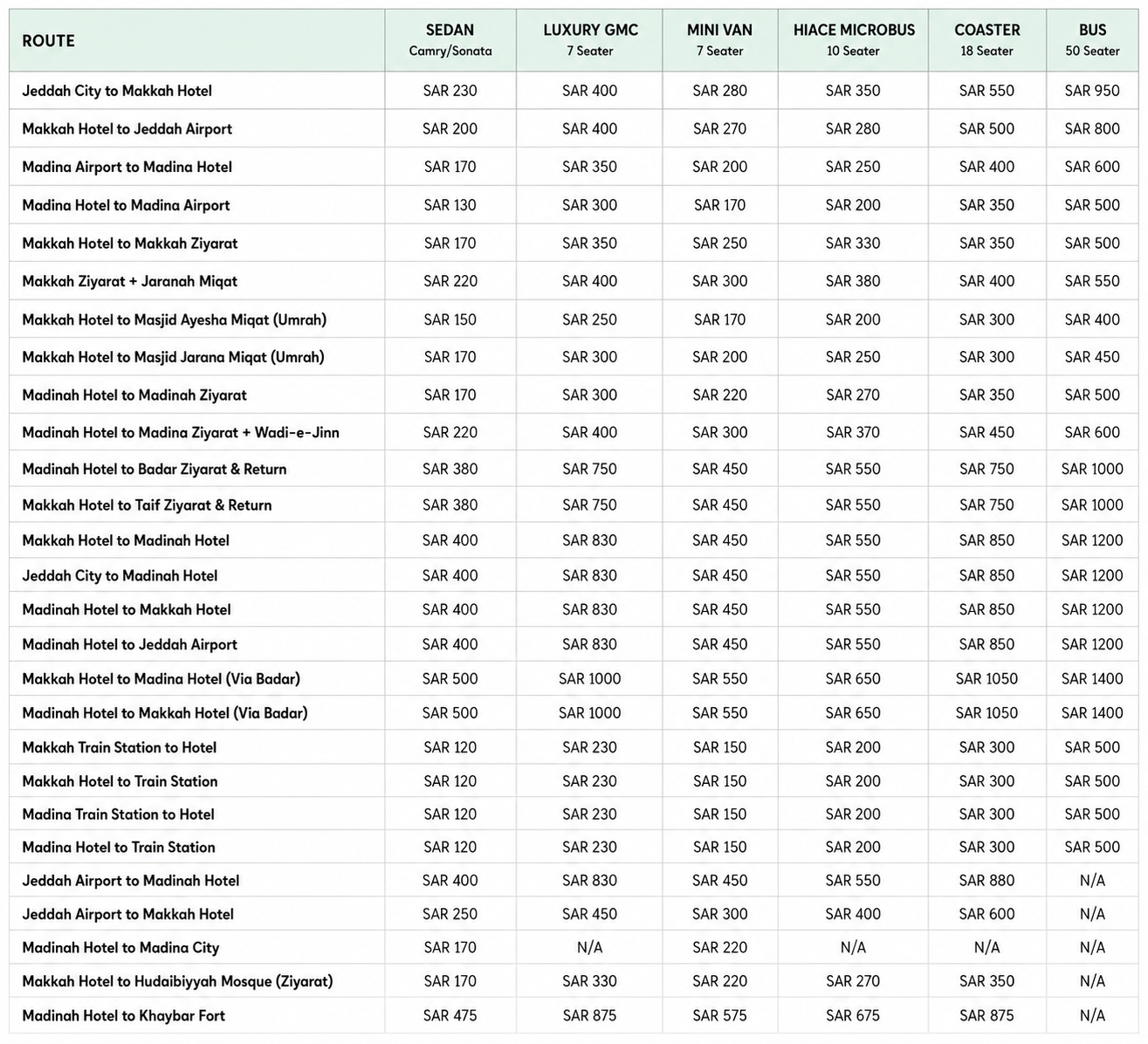Select SAR 1050 Coaster price for Madinah to Makkah Via Badar
1148x1044 pixels.
coord(986,712)
